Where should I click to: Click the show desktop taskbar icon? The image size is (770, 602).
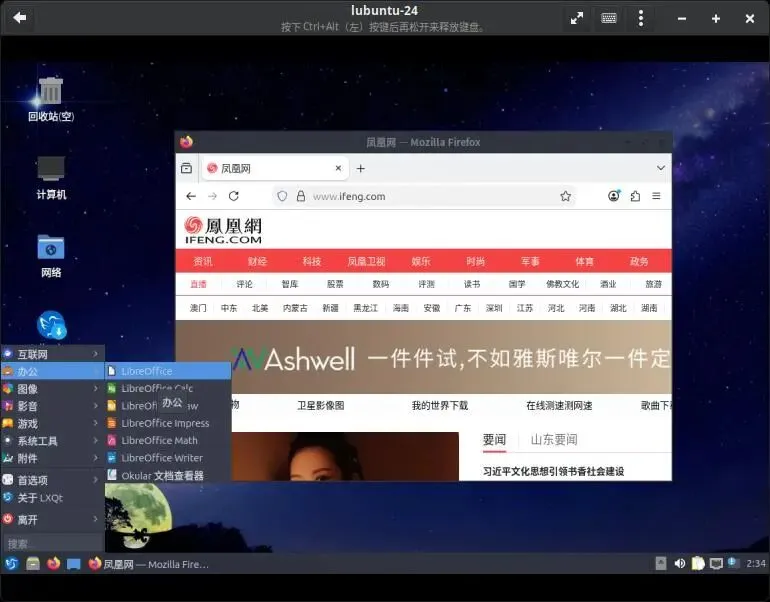74,564
